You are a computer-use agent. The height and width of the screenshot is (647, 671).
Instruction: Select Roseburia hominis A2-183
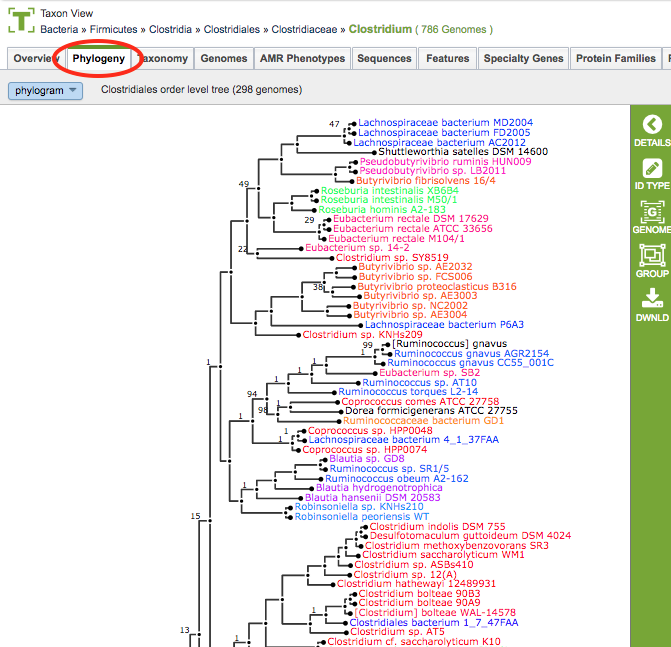[x=382, y=210]
